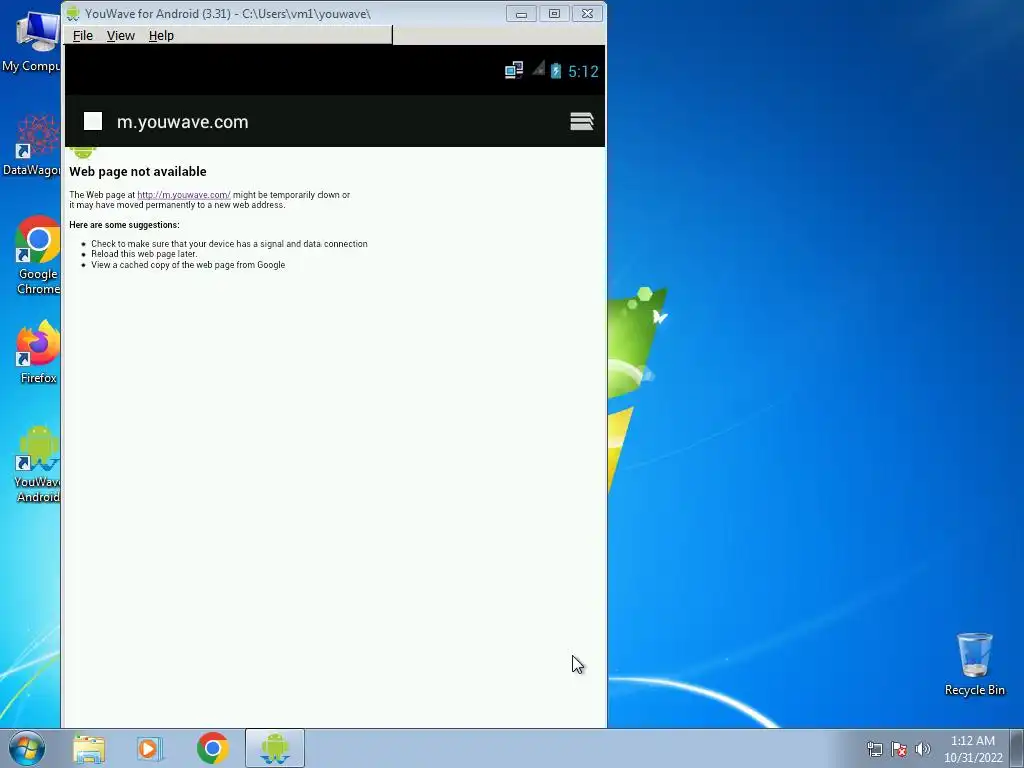Open Windows Media Player from the taskbar
This screenshot has width=1024, height=768.
point(150,748)
